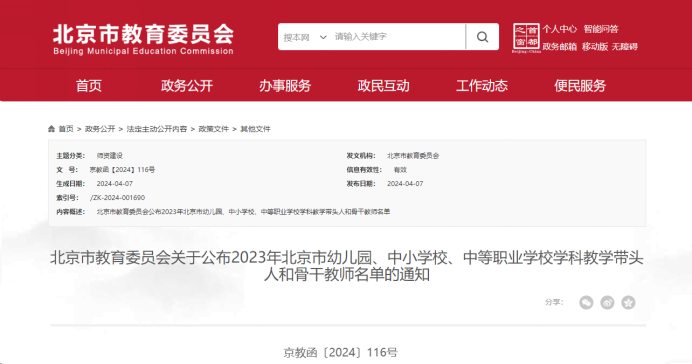This screenshot has width=692, height=364.
Task: Select the document number 京教函【2024】116号
Action: [x=122, y=169]
